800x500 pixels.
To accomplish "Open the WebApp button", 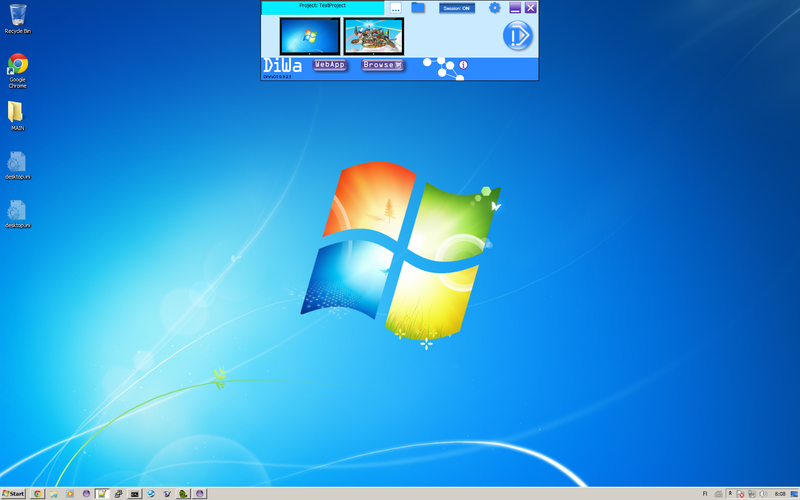I will (x=330, y=65).
